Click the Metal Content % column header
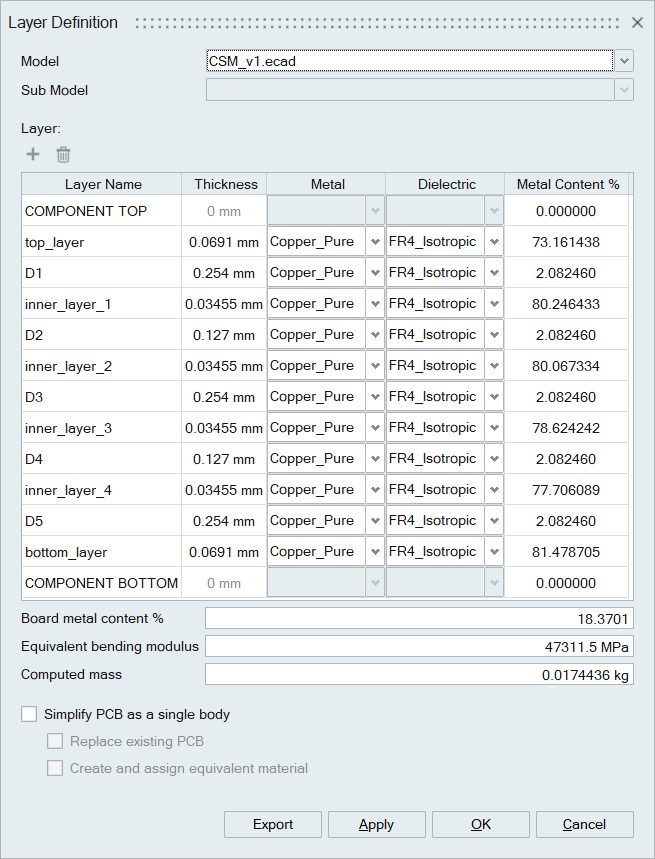The height and width of the screenshot is (859, 655). 567,184
